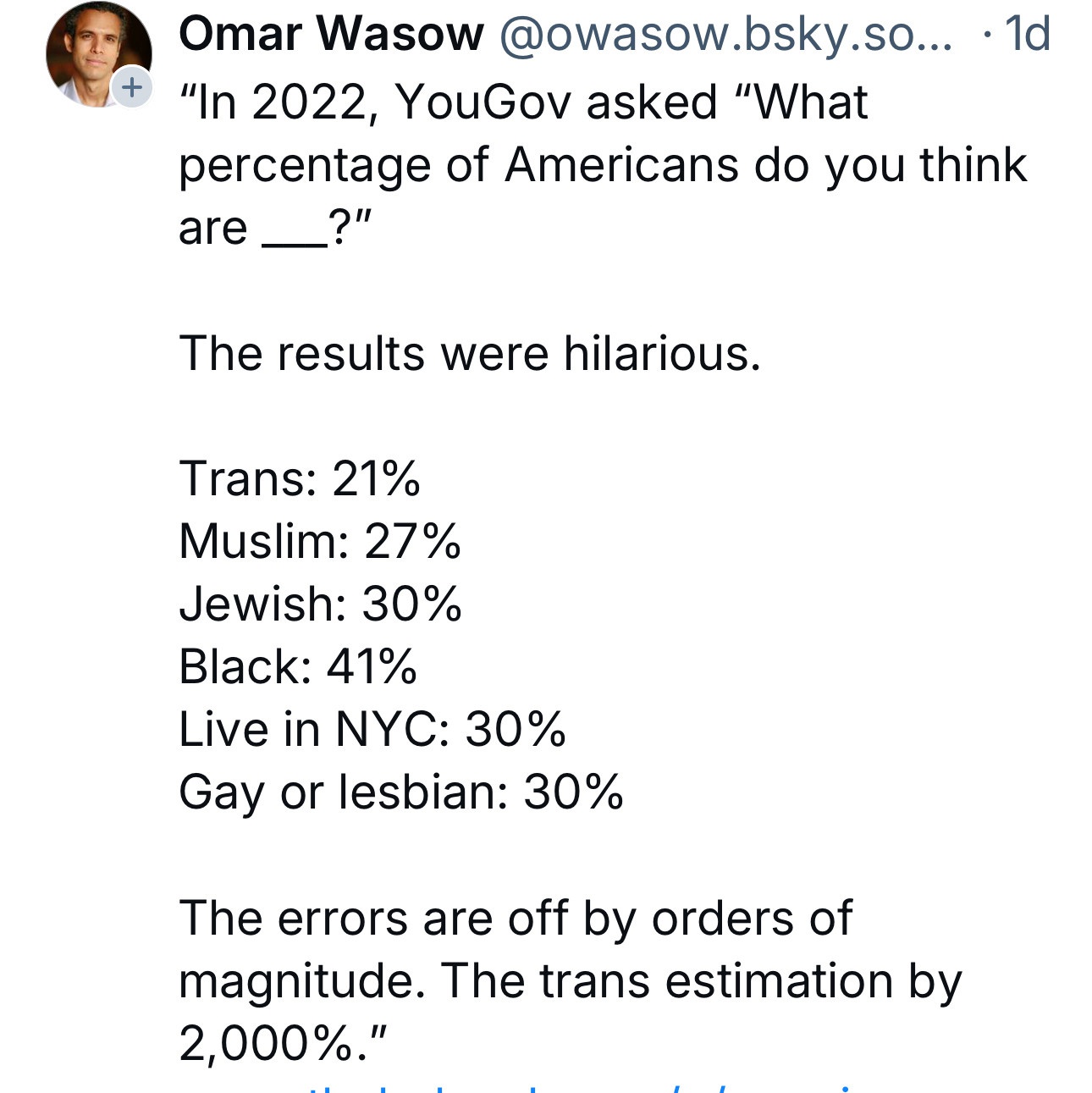Tap the fill-in-the-blank line "are ___?"

pyautogui.click(x=275, y=228)
